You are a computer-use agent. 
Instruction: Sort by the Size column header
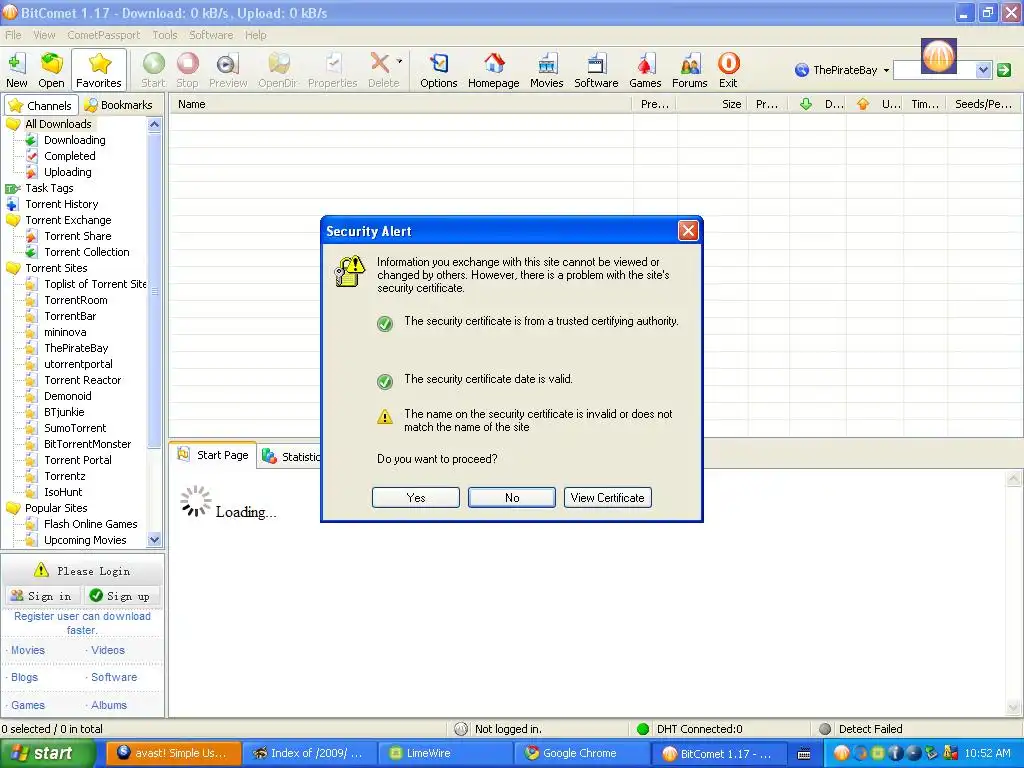tap(712, 104)
